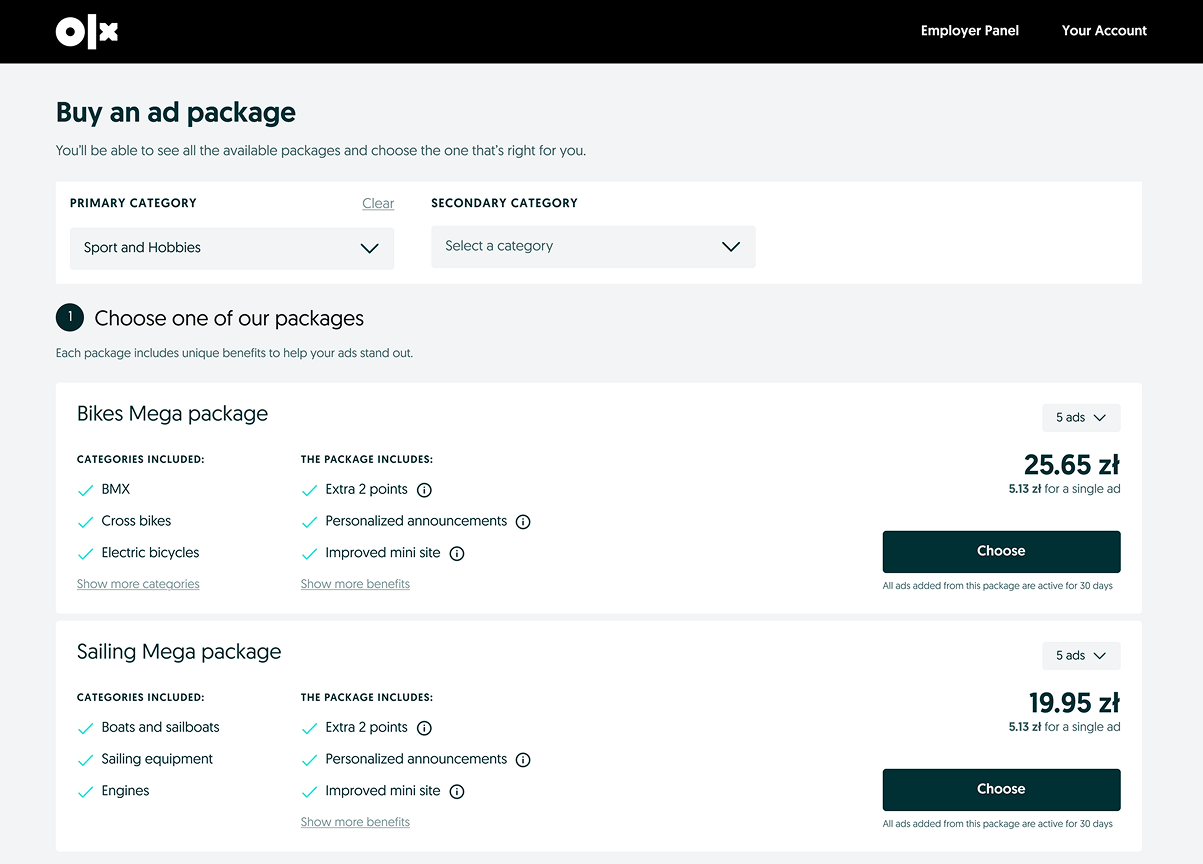This screenshot has height=864, width=1203.
Task: Click the Engines category entry
Action: click(x=125, y=791)
